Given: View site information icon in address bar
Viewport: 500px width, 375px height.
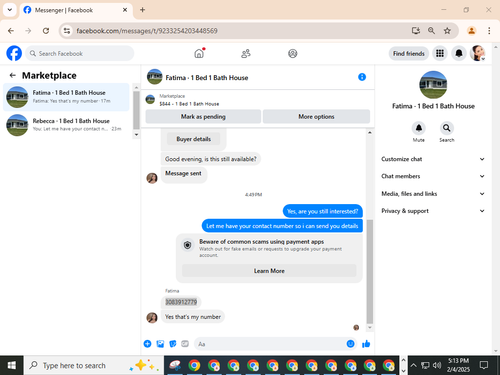Looking at the screenshot, I should [x=67, y=31].
